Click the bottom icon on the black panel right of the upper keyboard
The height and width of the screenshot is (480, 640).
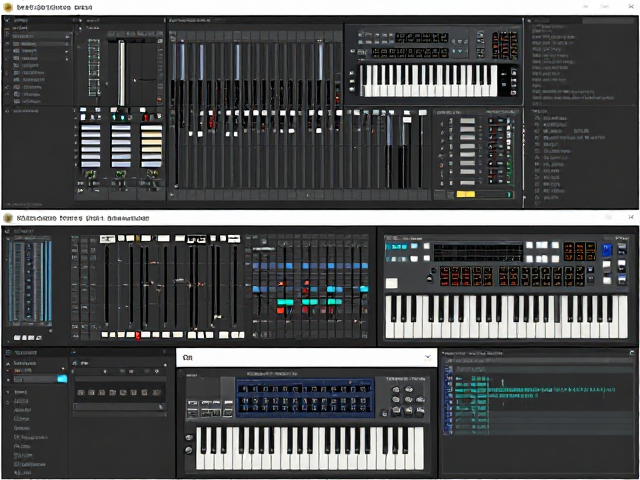click(513, 91)
